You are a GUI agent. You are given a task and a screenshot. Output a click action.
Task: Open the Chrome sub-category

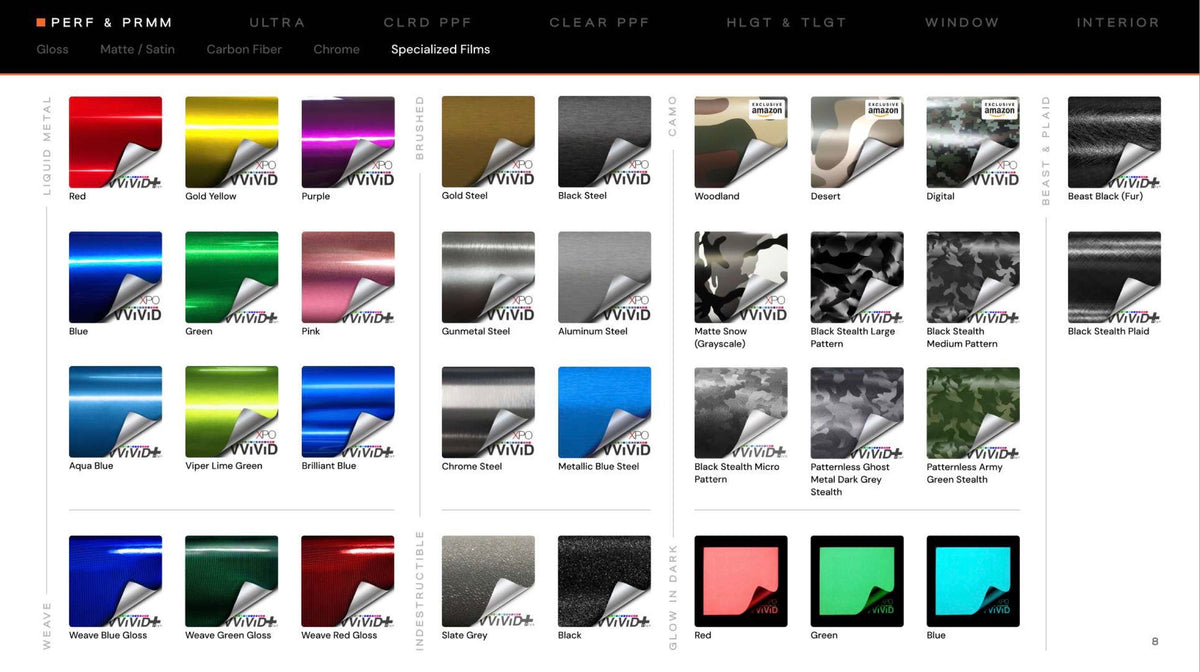(x=336, y=49)
